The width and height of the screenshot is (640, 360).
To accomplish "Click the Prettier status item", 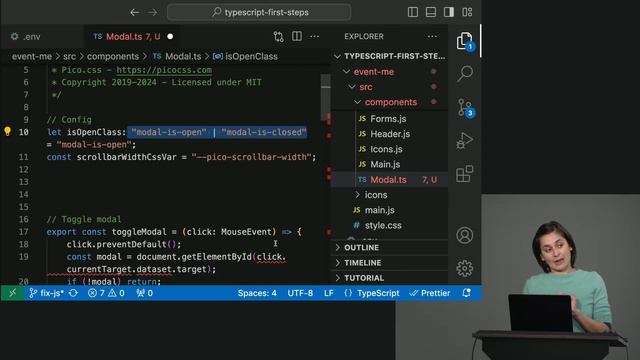I will tap(430, 293).
